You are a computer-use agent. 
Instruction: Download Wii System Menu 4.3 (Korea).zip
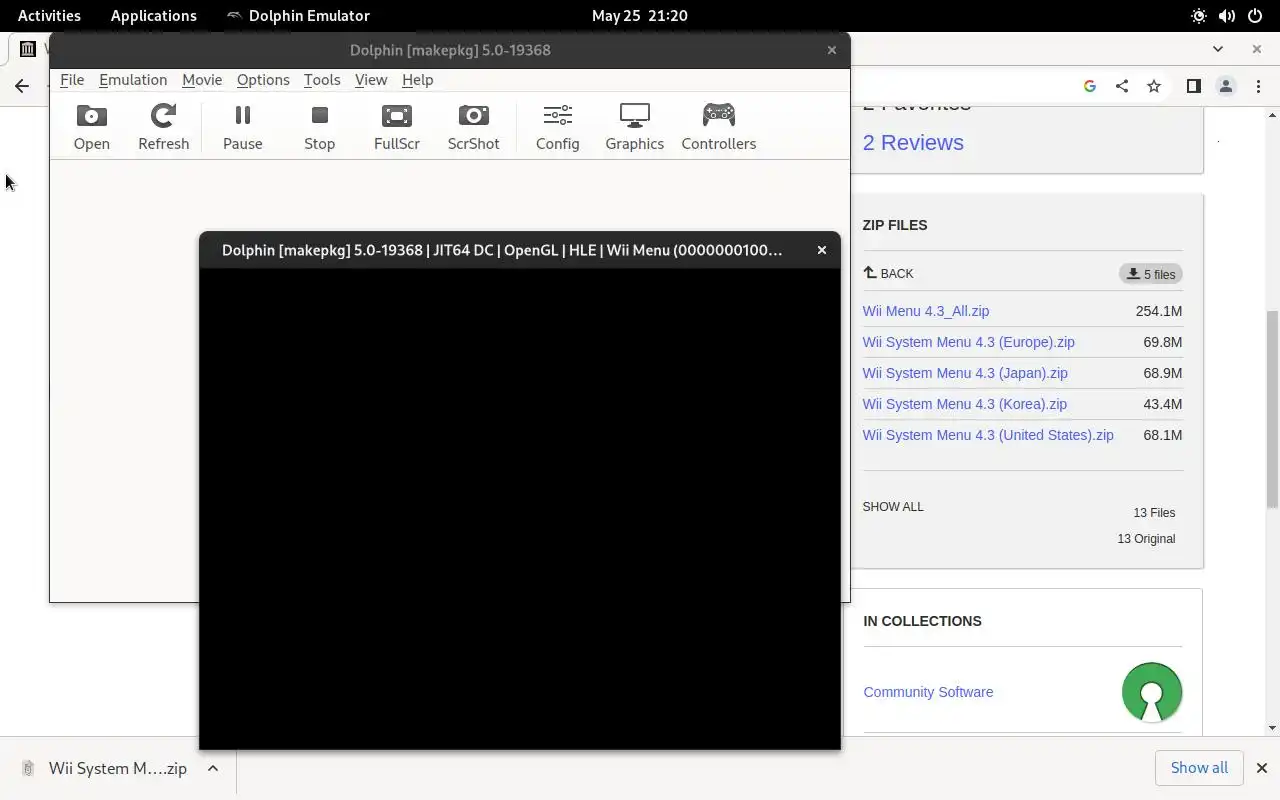[x=964, y=404]
